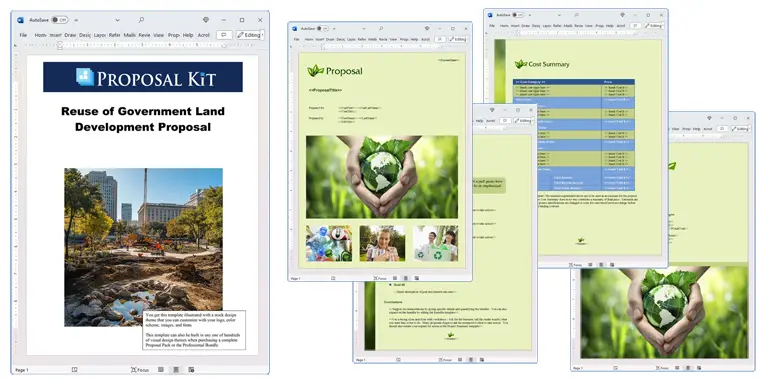The height and width of the screenshot is (380, 760).
Task: Click the 'Reuse of Government Land Development Proposal' title
Action: coord(143,119)
